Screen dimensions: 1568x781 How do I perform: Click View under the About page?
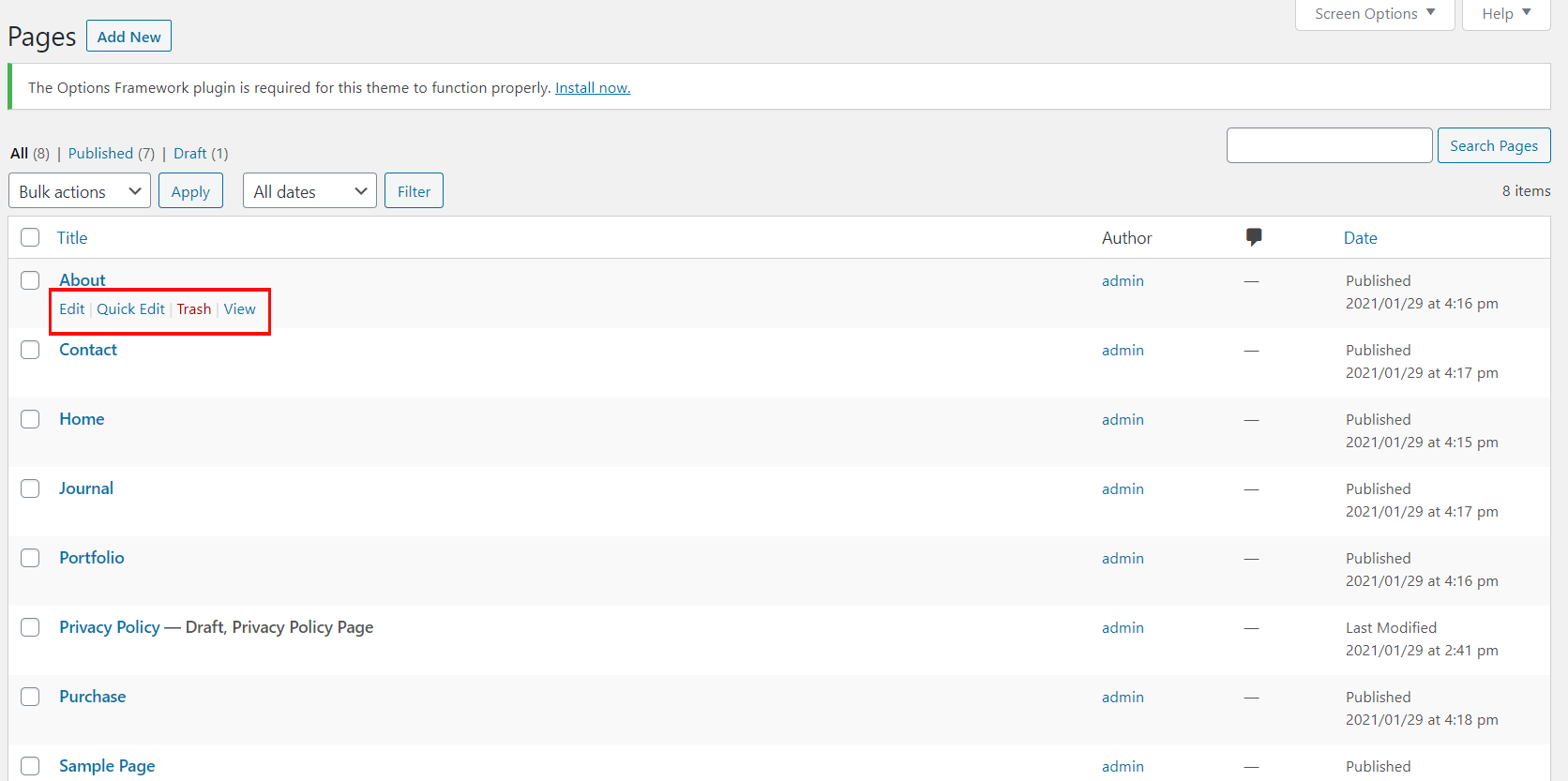pyautogui.click(x=239, y=309)
